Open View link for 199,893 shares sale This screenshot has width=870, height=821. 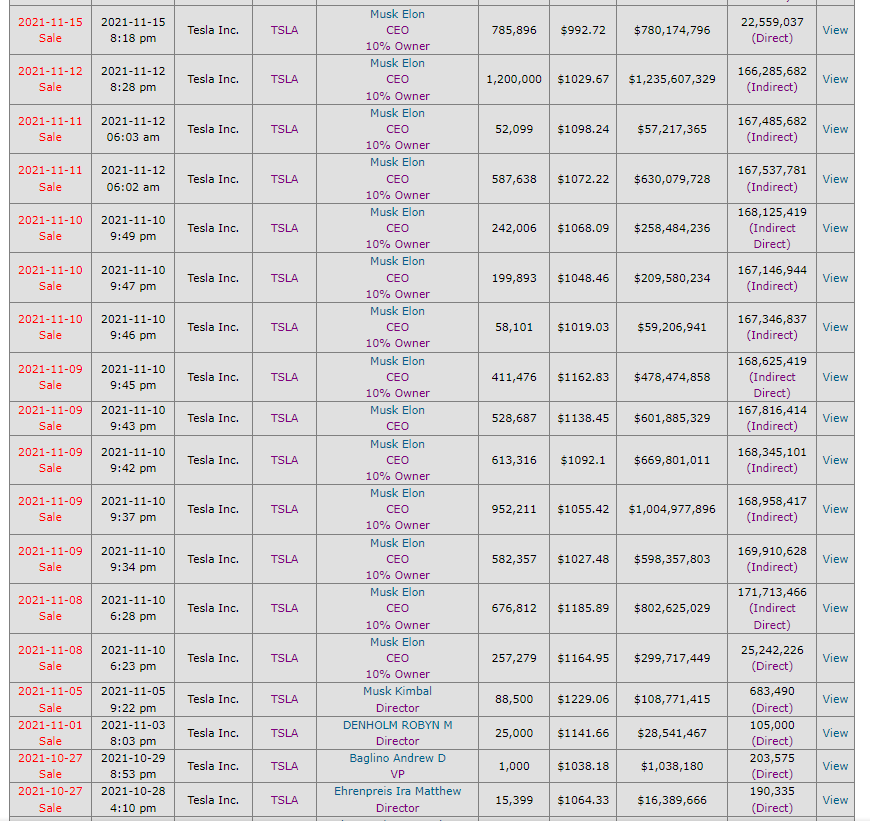835,278
